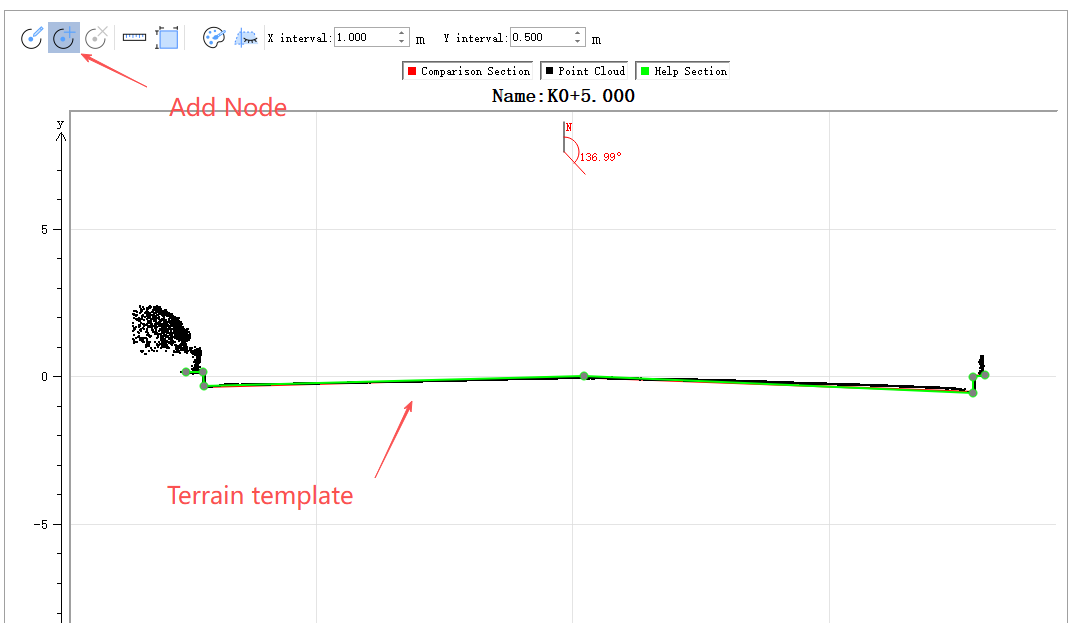1072x623 pixels.
Task: Click the green Help Section color swatch
Action: pos(645,71)
